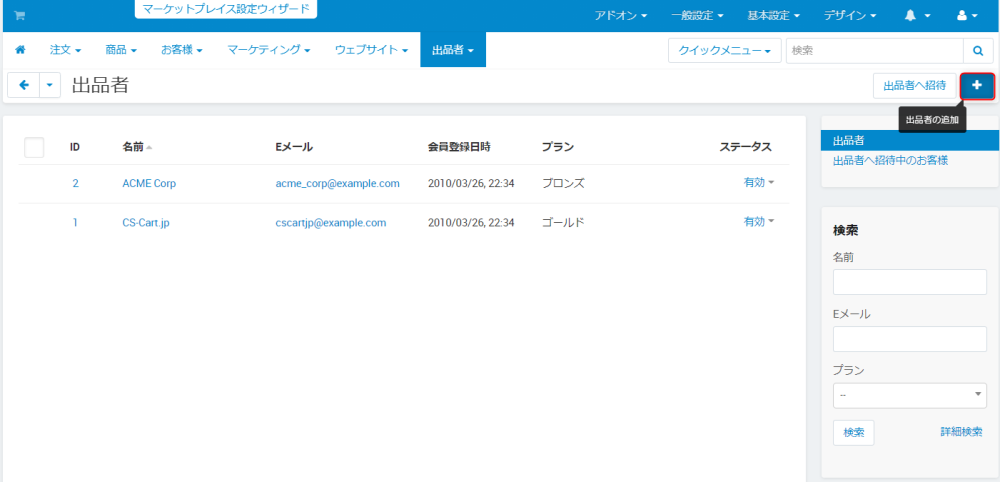Go to the home dashboard icon
The width and height of the screenshot is (1000, 482).
coord(20,50)
